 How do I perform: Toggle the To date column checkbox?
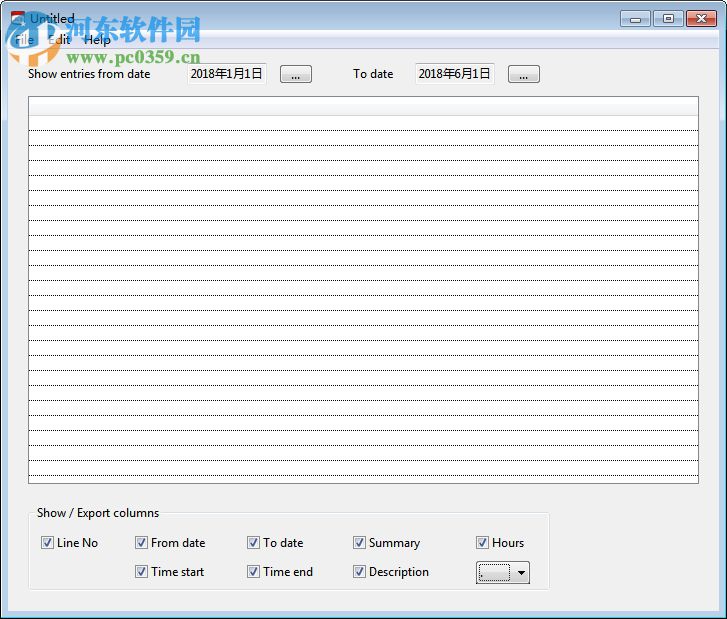pos(253,542)
